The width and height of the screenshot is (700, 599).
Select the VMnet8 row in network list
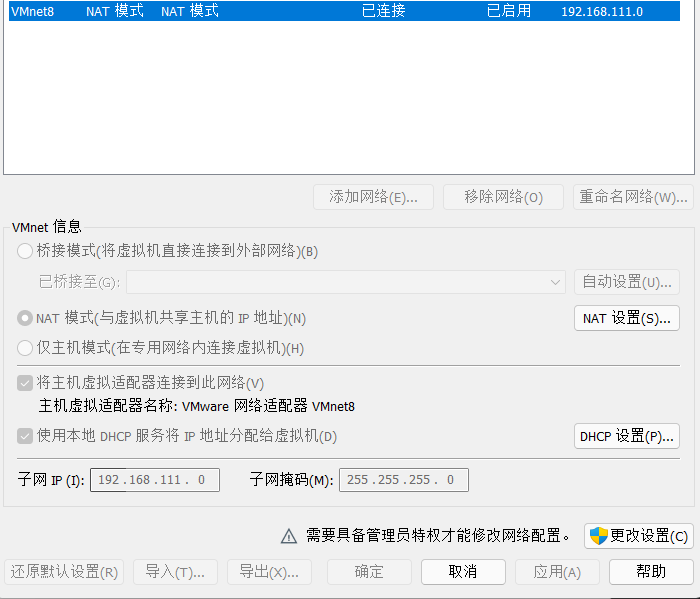tap(344, 11)
